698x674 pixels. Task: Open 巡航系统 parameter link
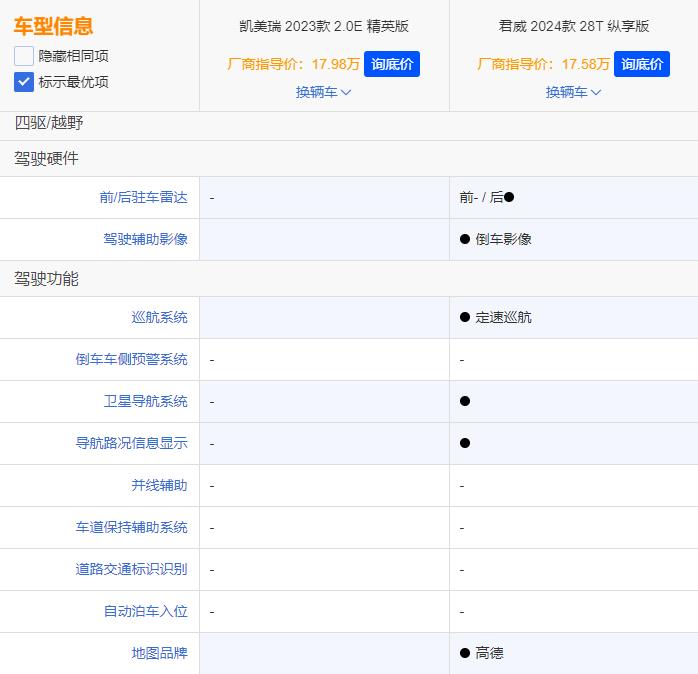(159, 317)
